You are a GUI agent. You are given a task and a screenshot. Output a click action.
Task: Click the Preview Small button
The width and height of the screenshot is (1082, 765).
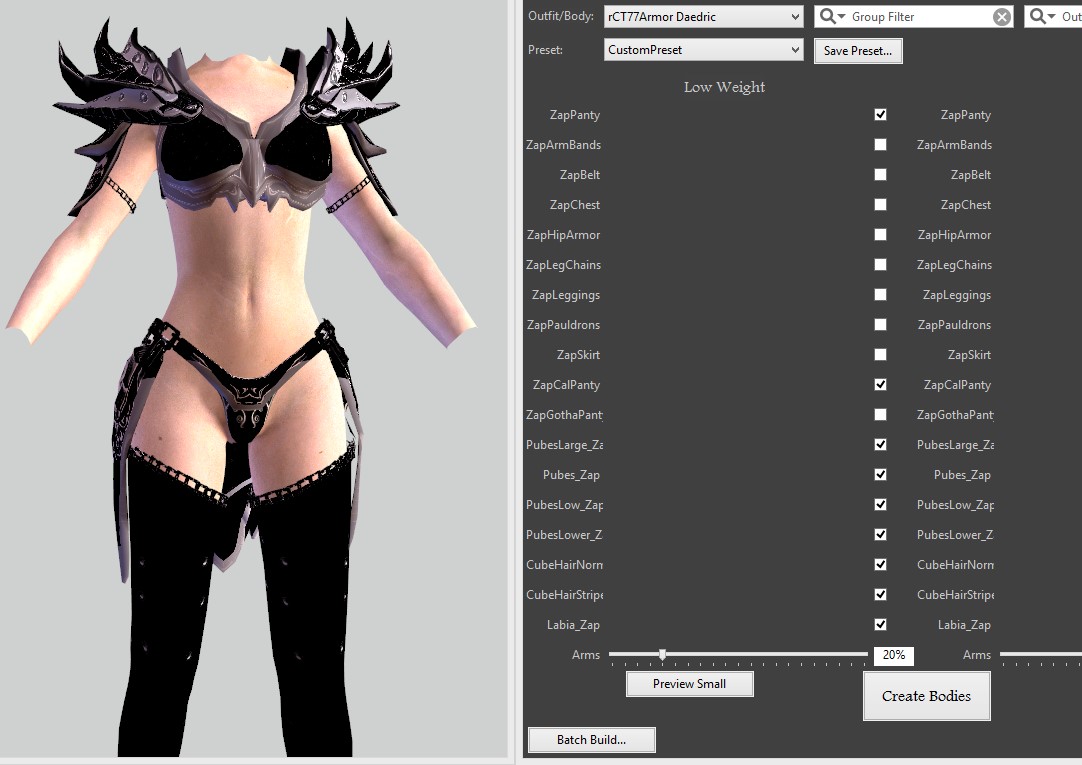point(689,684)
